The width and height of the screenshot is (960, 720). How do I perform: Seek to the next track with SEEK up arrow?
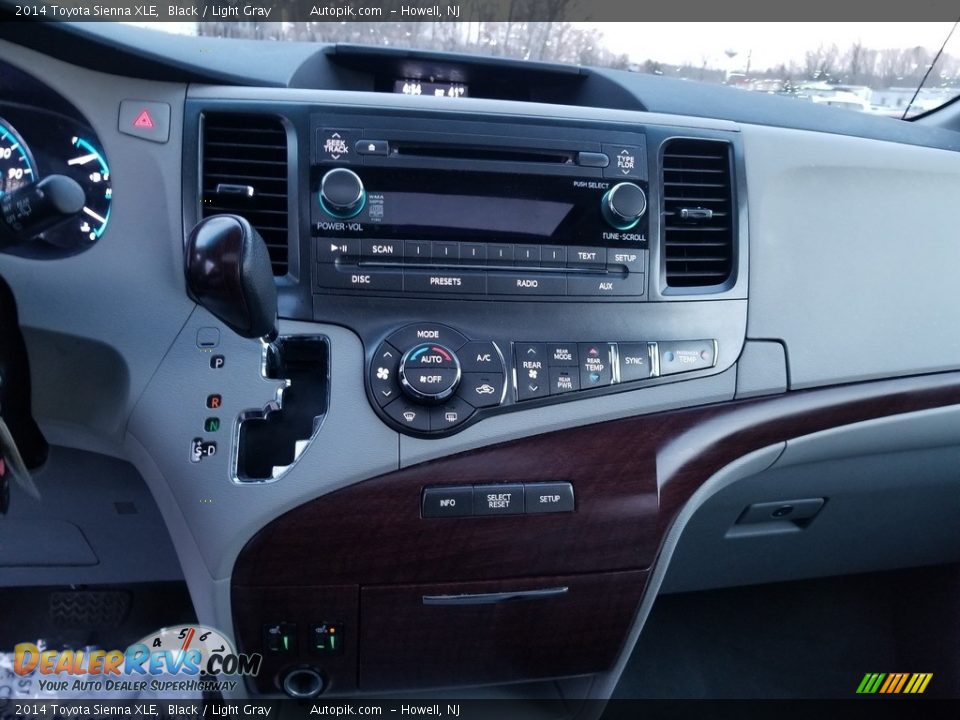pos(336,136)
